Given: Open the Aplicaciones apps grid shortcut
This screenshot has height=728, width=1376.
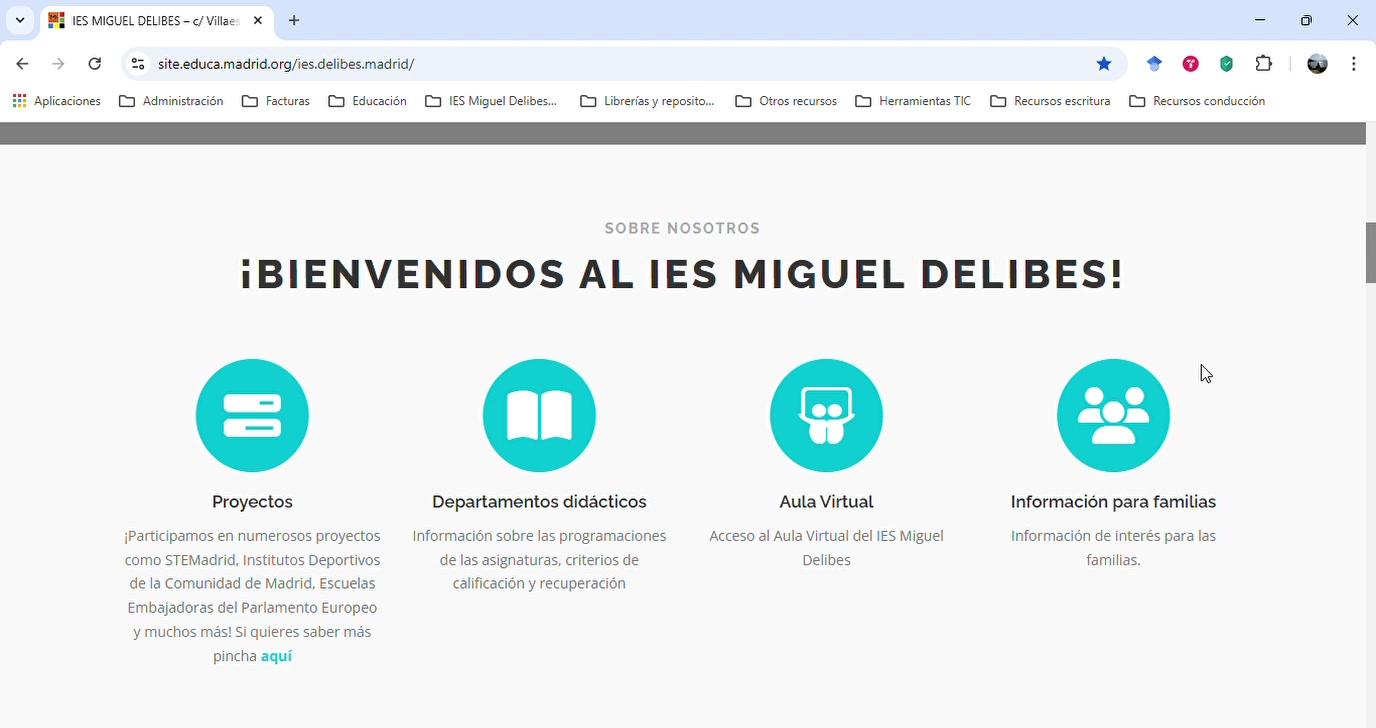Looking at the screenshot, I should tap(57, 101).
